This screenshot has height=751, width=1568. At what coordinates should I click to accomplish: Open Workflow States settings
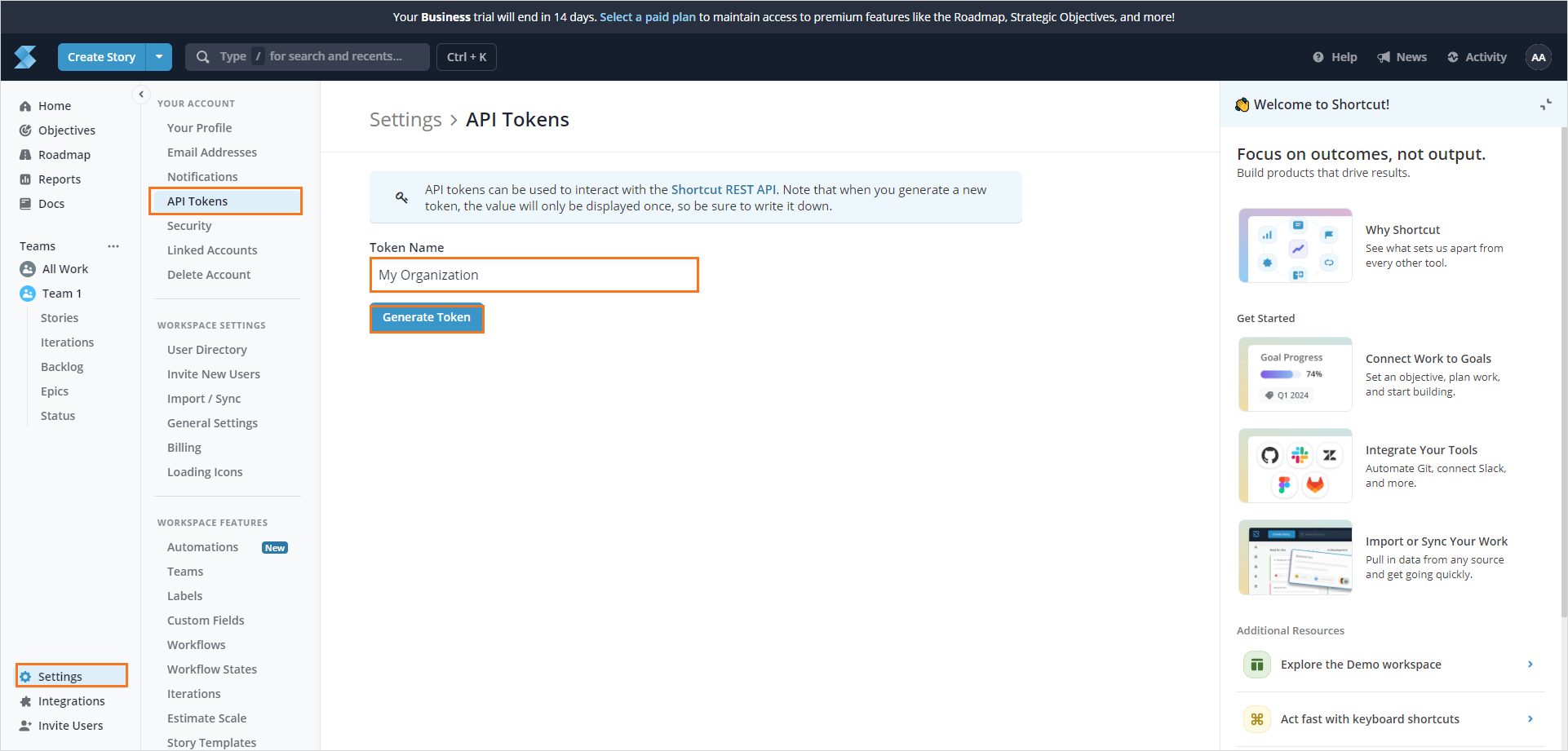tap(212, 669)
